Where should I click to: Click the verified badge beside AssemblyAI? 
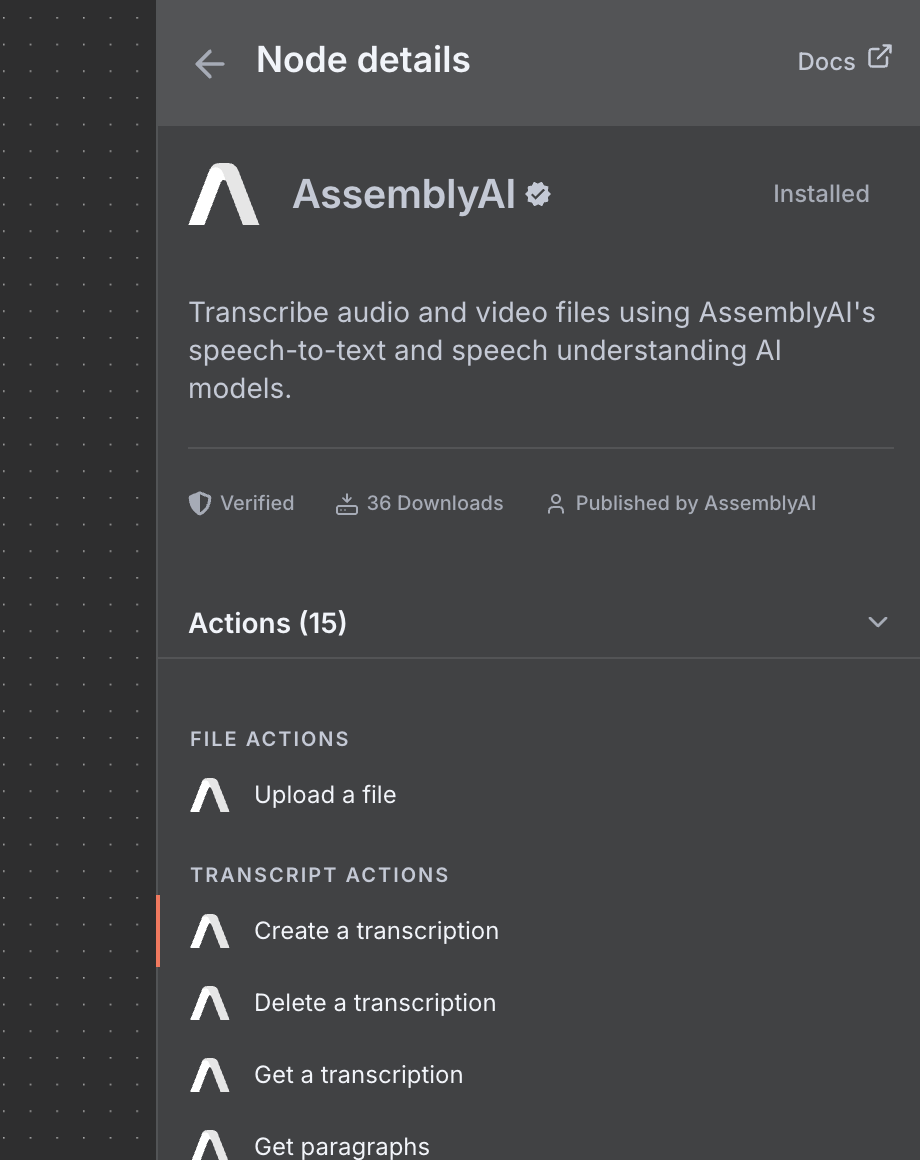539,194
